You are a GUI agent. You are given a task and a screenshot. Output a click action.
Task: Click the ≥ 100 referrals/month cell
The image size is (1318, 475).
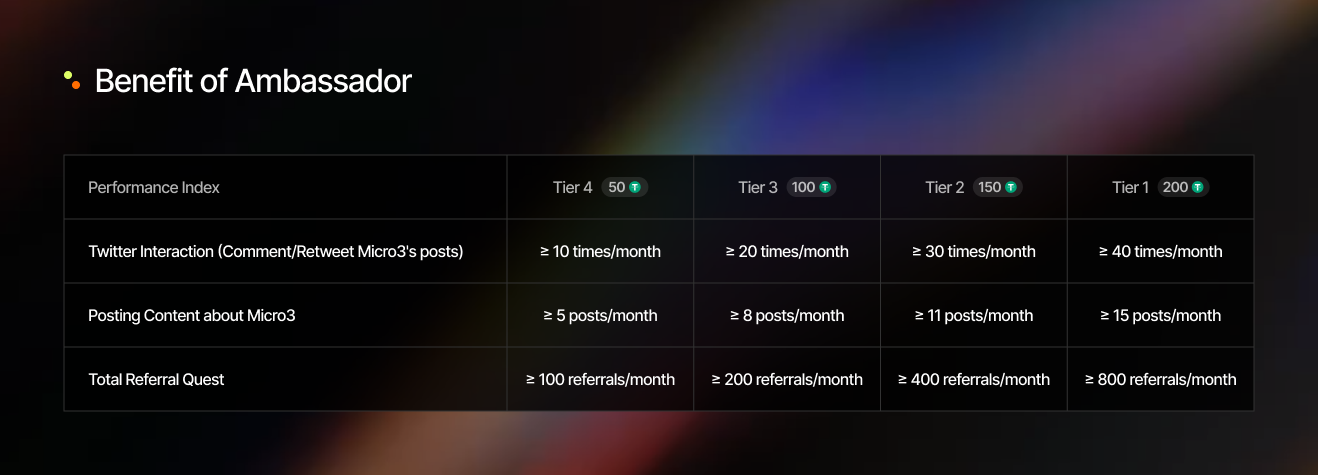click(600, 379)
